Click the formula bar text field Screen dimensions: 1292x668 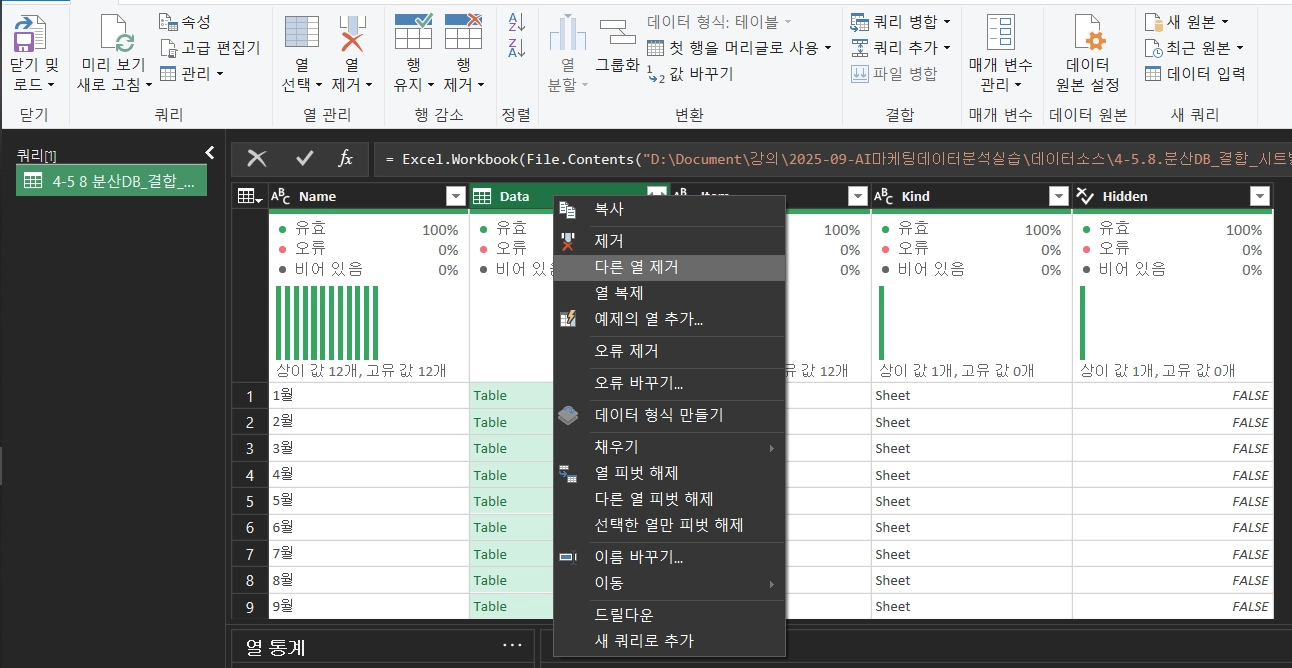(x=830, y=159)
